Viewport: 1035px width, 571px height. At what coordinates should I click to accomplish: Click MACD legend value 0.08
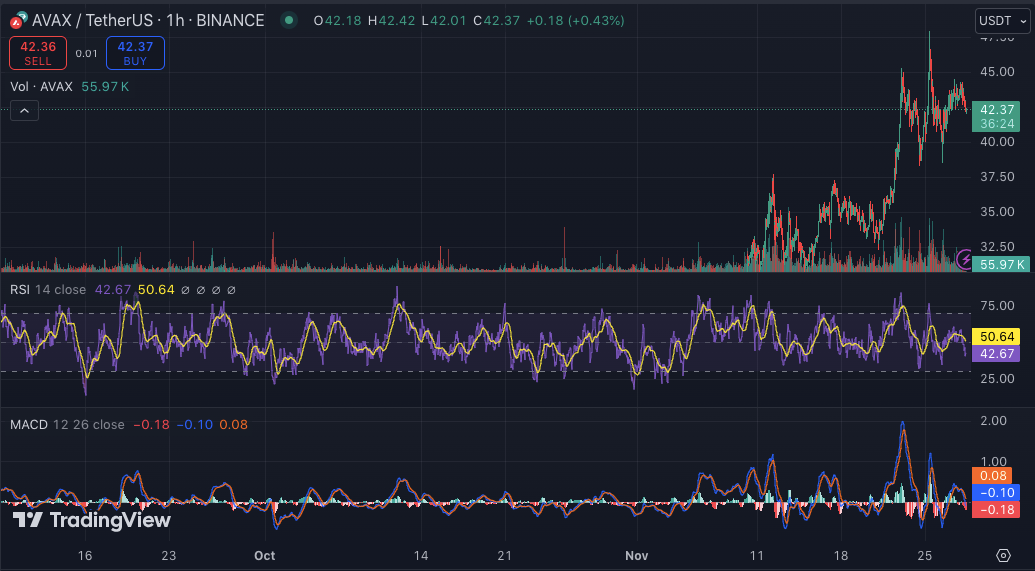coord(233,424)
